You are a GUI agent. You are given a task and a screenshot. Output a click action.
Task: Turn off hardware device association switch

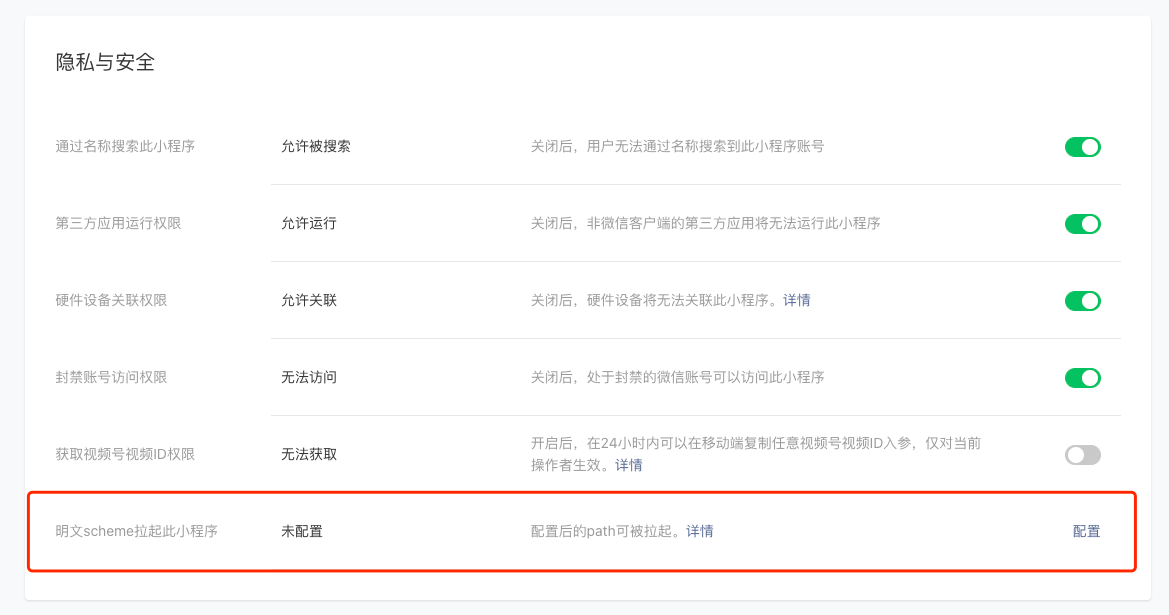(1083, 300)
